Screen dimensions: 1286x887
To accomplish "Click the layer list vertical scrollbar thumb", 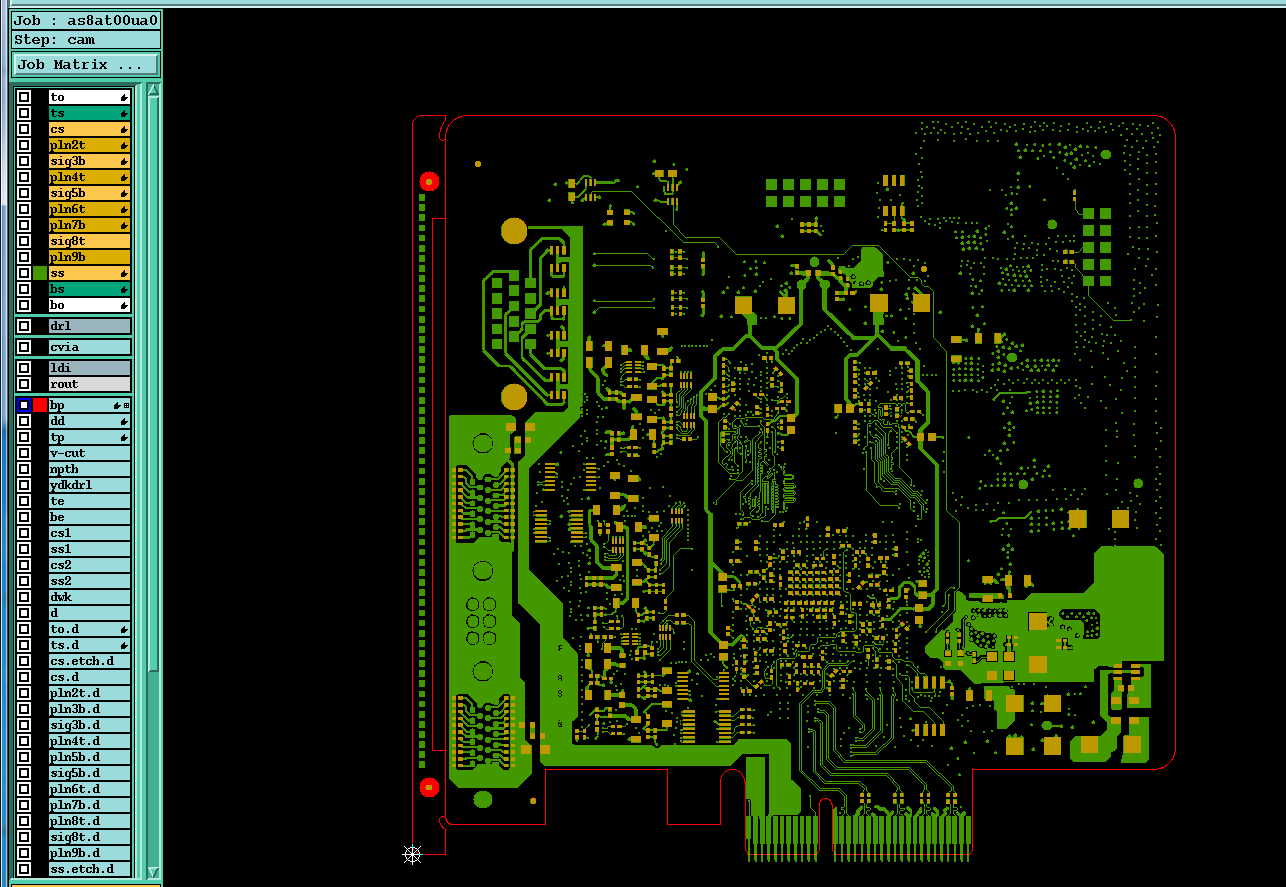I will click(x=153, y=385).
